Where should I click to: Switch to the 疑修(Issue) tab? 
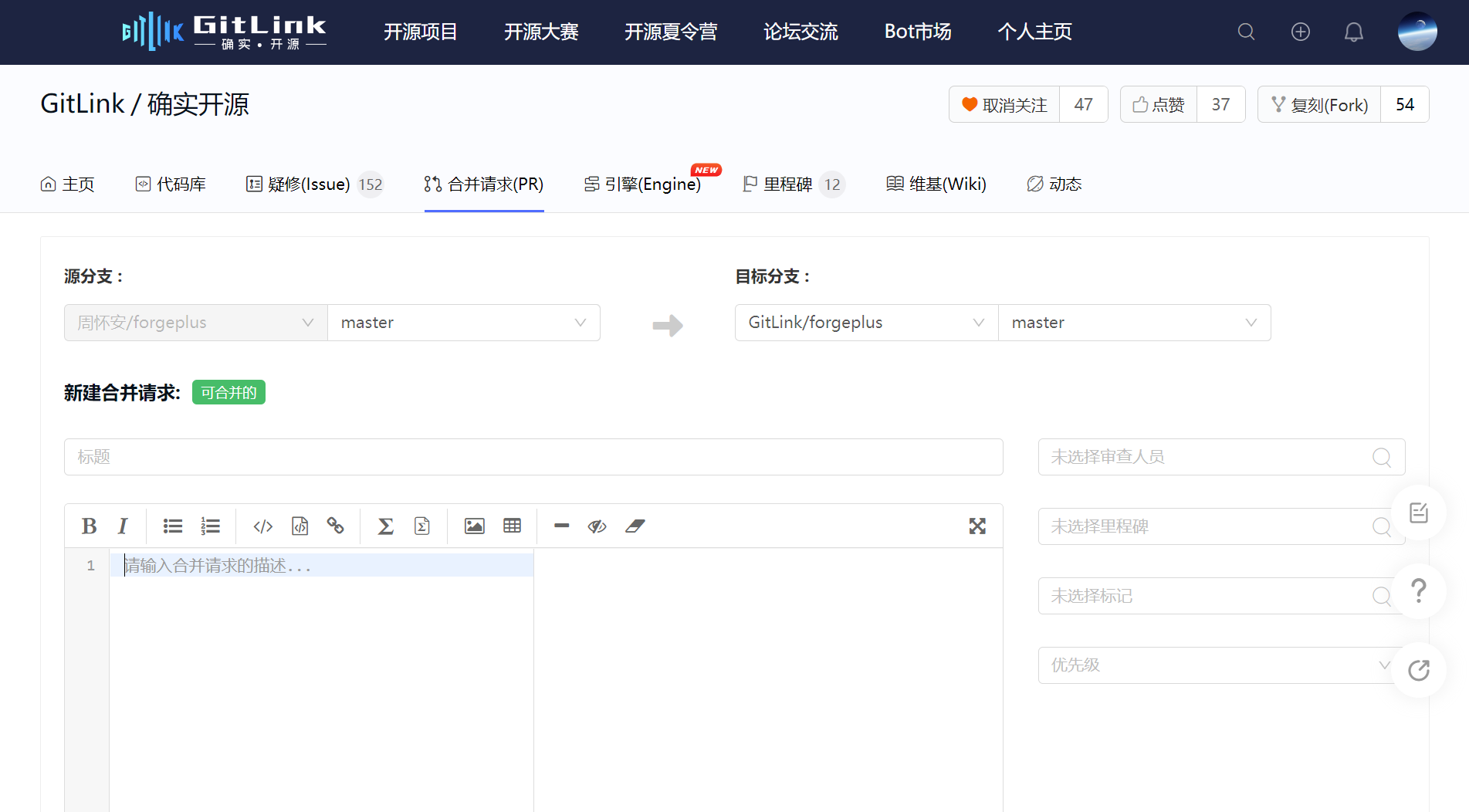point(314,184)
